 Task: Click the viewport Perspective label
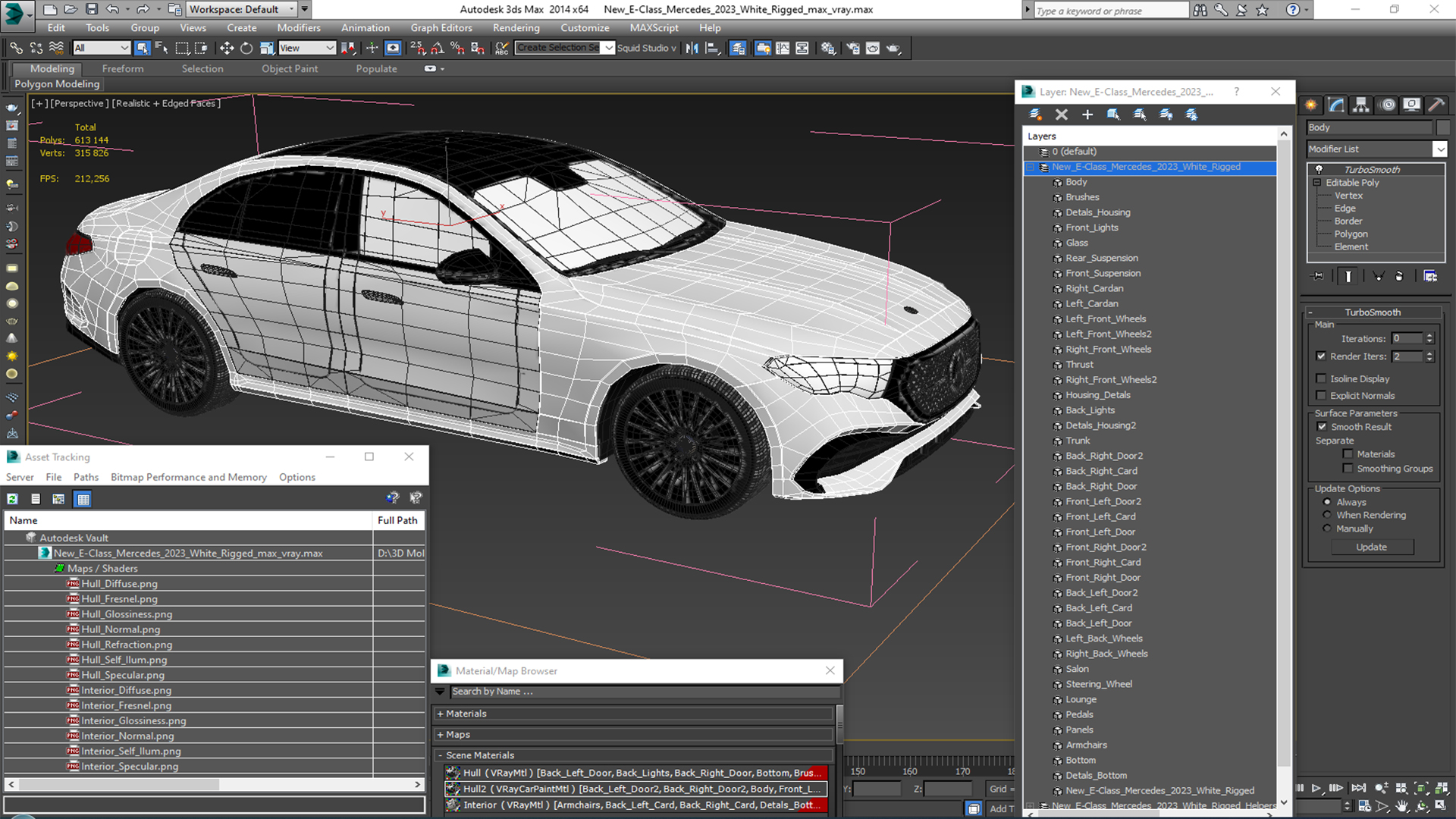click(x=80, y=103)
